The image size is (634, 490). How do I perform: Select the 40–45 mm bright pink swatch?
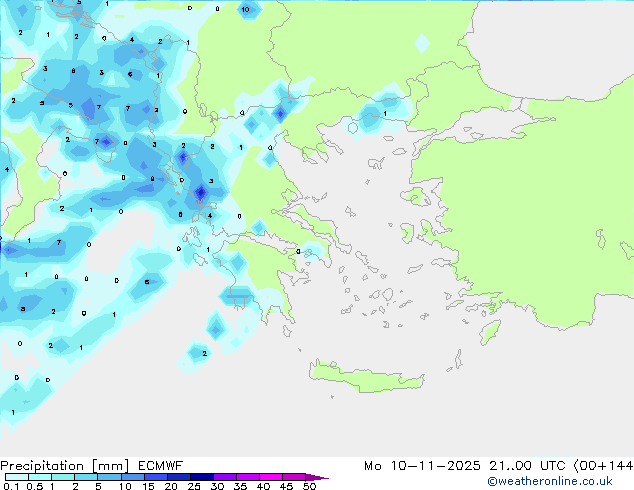[x=271, y=477]
